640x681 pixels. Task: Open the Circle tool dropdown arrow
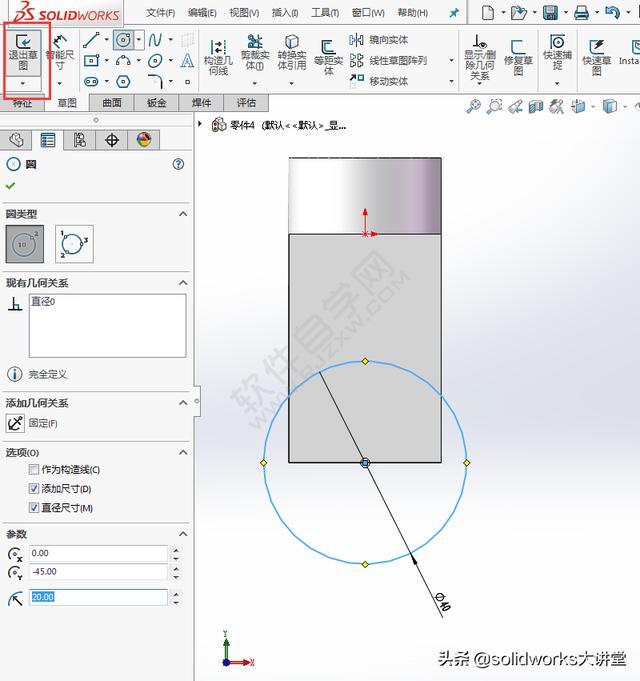pyautogui.click(x=139, y=40)
